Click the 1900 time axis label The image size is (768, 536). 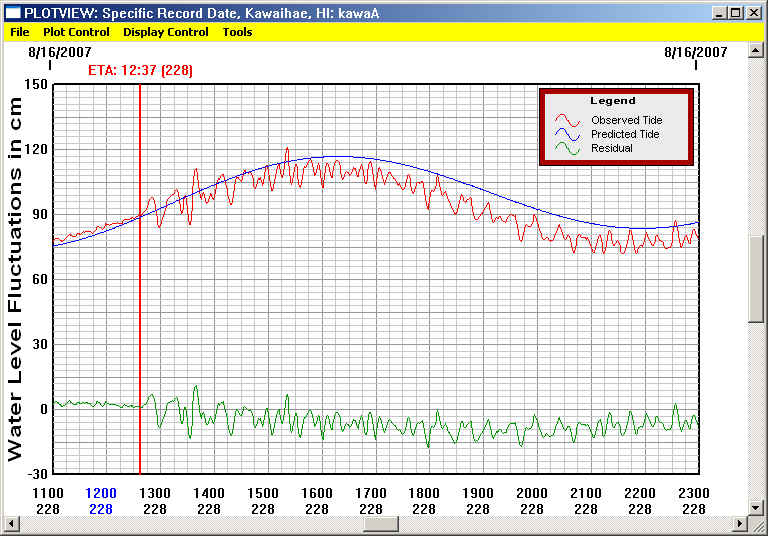click(x=478, y=493)
